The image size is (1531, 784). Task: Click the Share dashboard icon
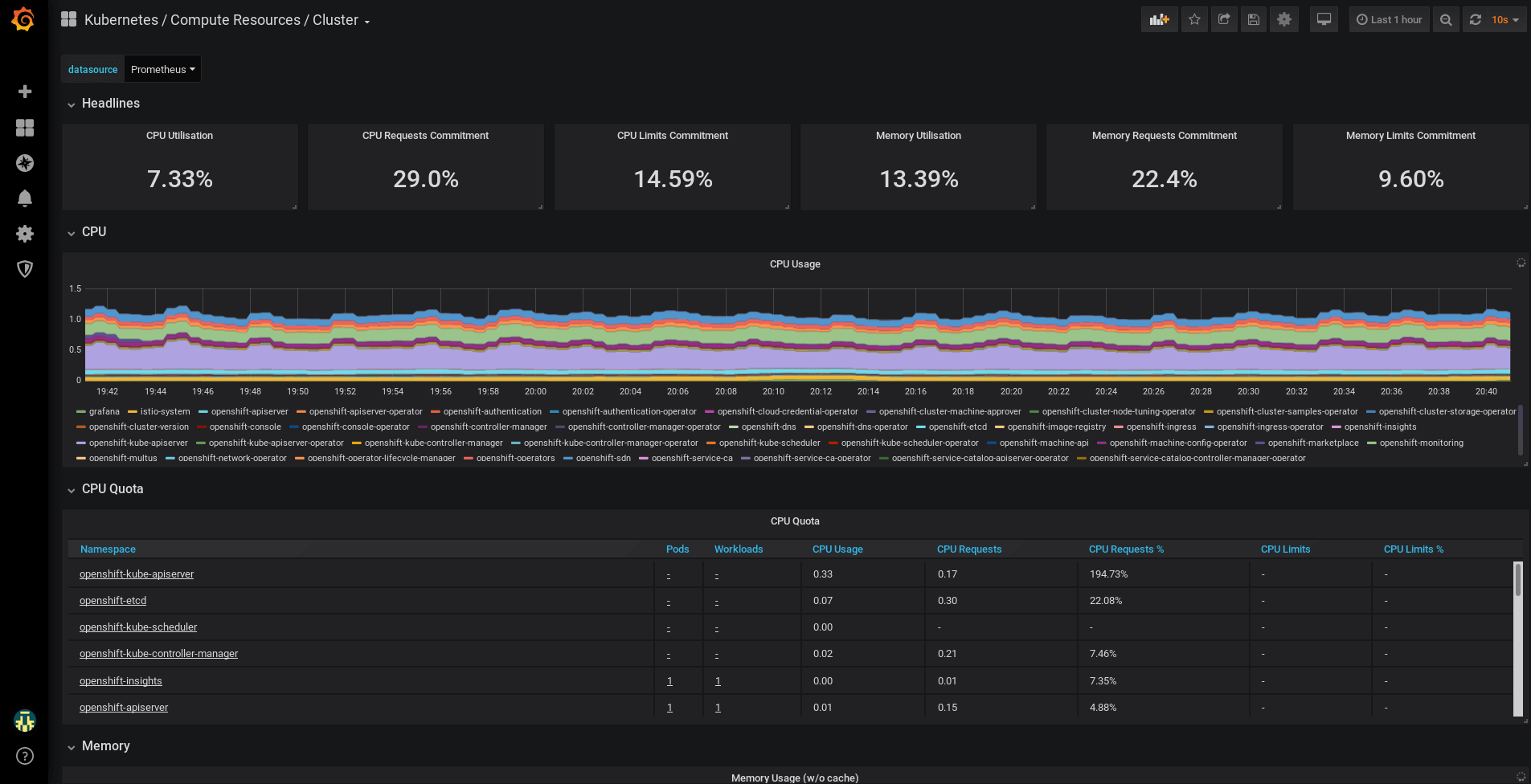[1224, 20]
